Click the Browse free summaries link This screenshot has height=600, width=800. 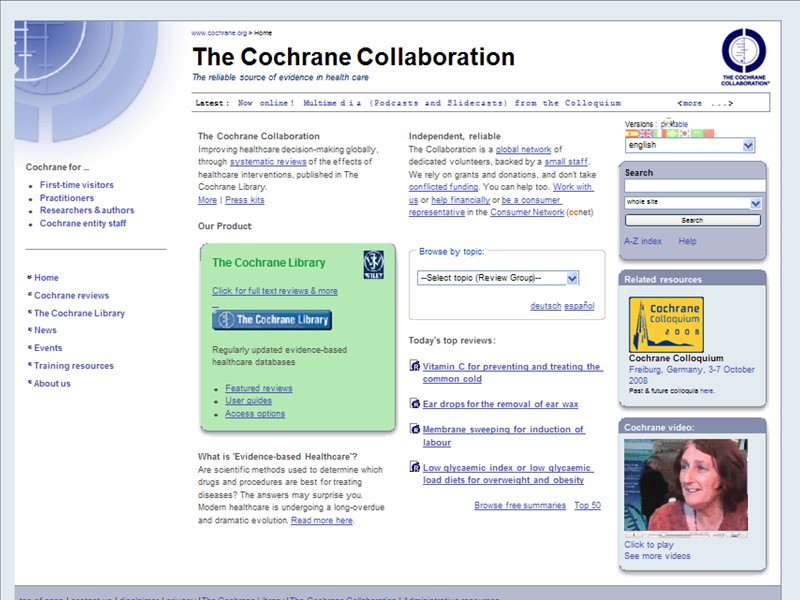point(520,505)
